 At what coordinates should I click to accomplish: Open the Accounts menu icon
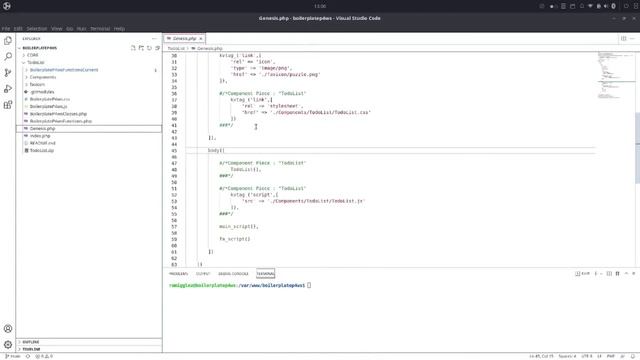pos(8,329)
